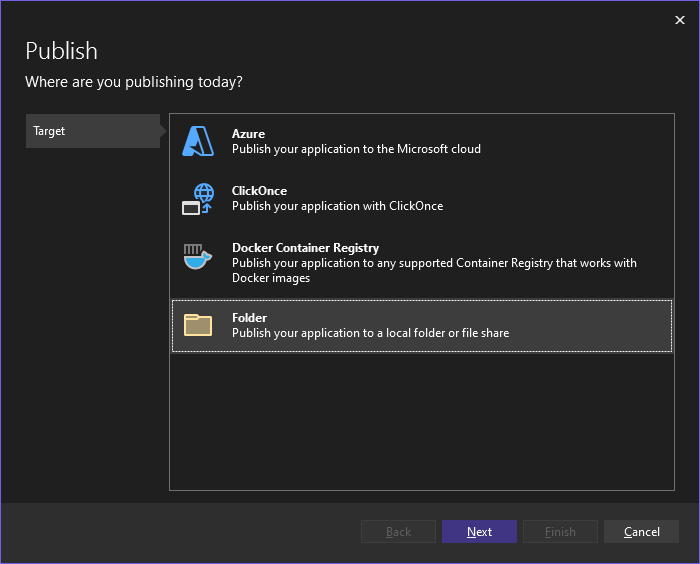Close the Publish window with X
Screen dimensions: 700x564
pos(680,20)
